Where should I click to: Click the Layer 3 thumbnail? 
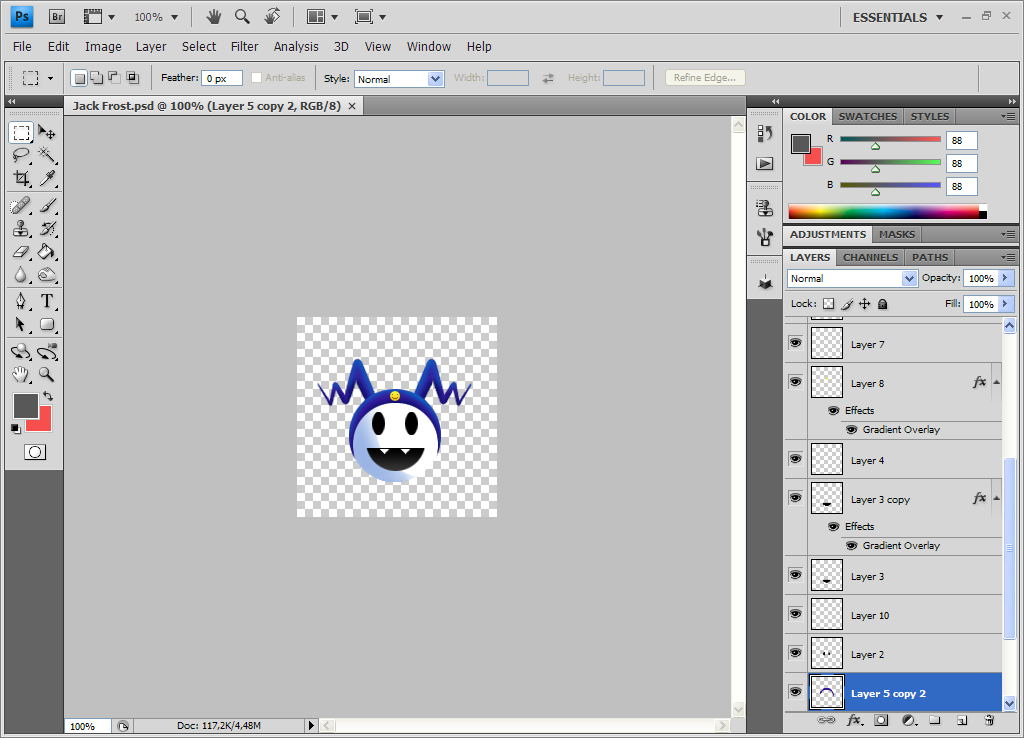tap(827, 575)
